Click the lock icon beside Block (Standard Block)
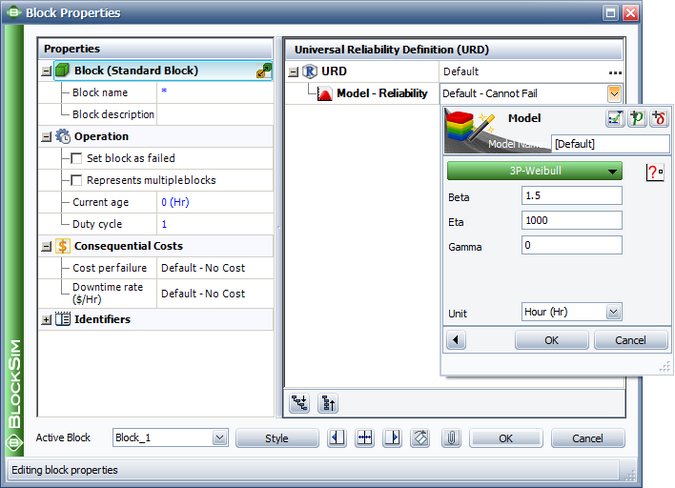Viewport: 675px width, 488px height. [263, 71]
